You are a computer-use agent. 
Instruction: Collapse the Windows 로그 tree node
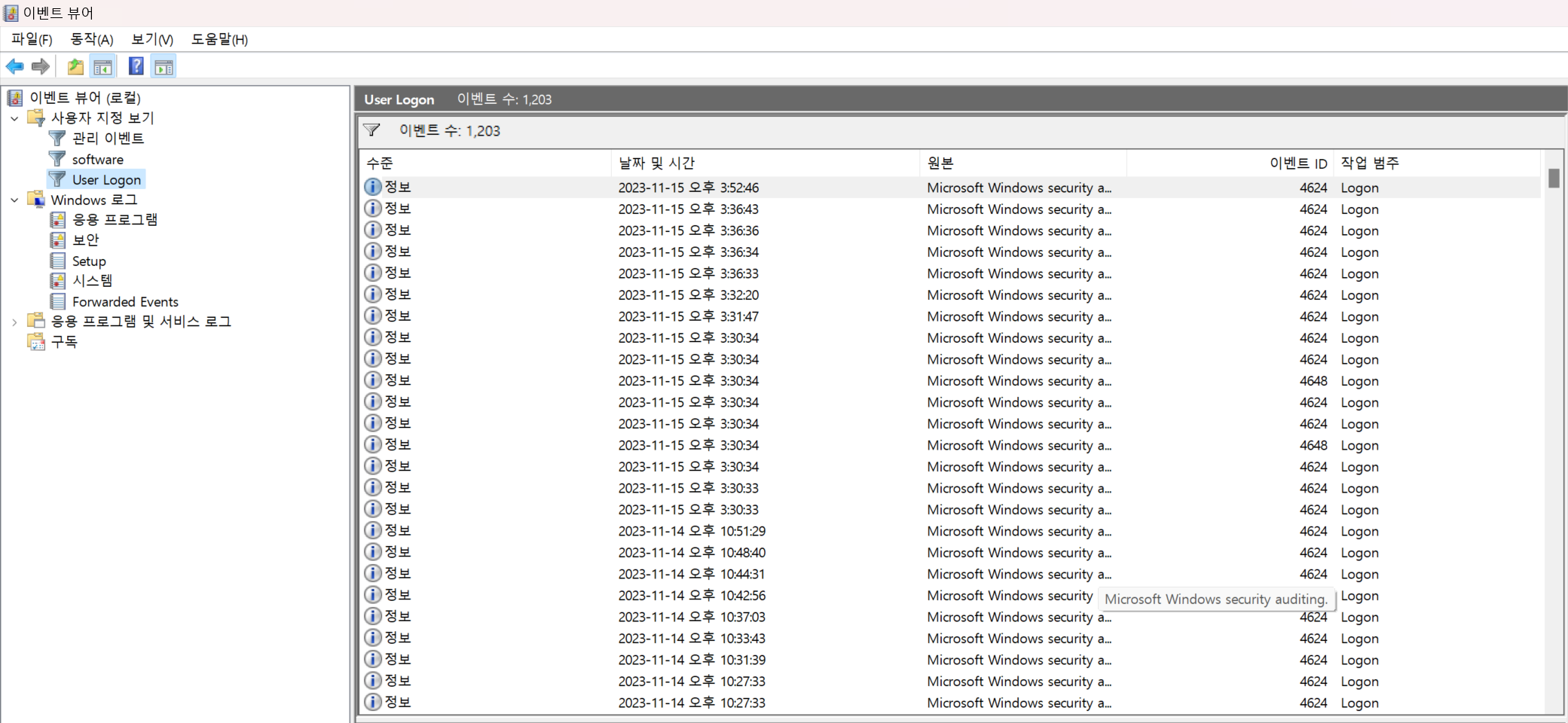pyautogui.click(x=14, y=200)
